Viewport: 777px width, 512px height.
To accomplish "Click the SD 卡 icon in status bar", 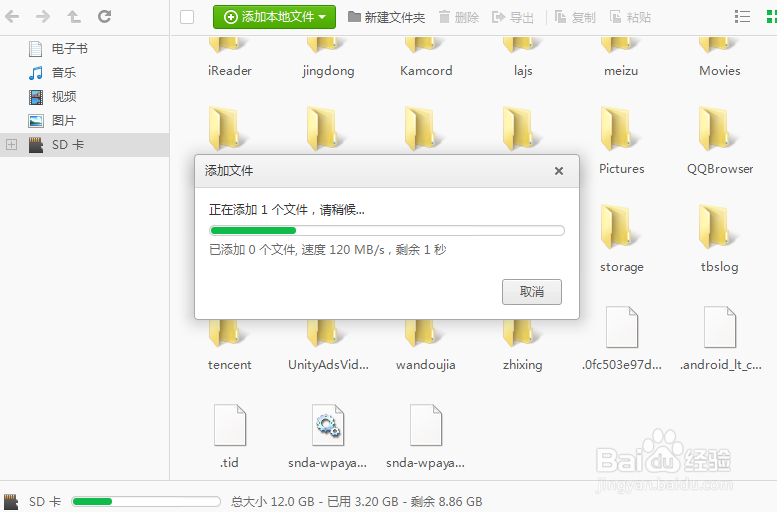I will (x=11, y=502).
